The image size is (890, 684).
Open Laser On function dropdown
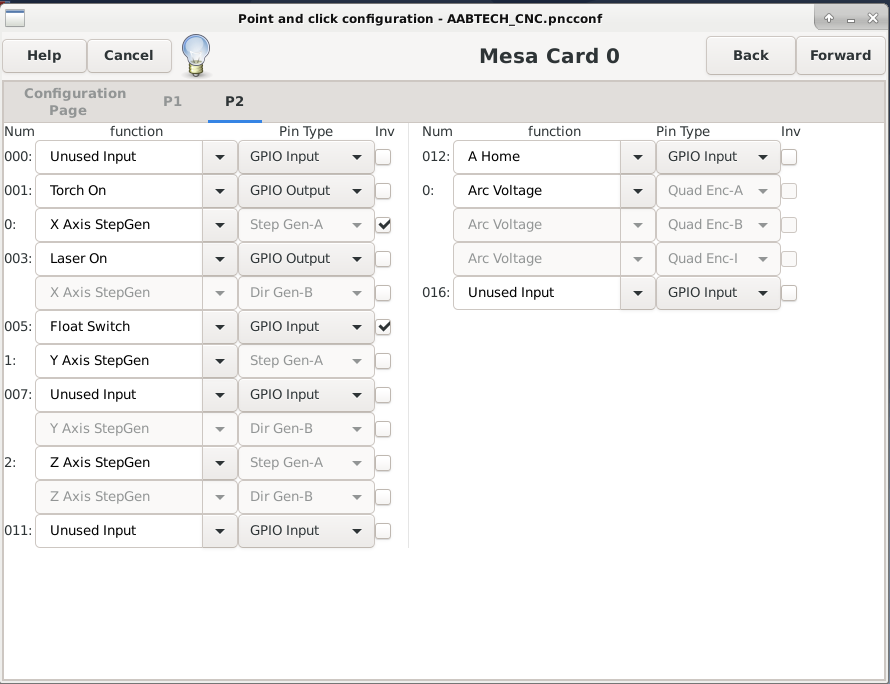tap(220, 259)
